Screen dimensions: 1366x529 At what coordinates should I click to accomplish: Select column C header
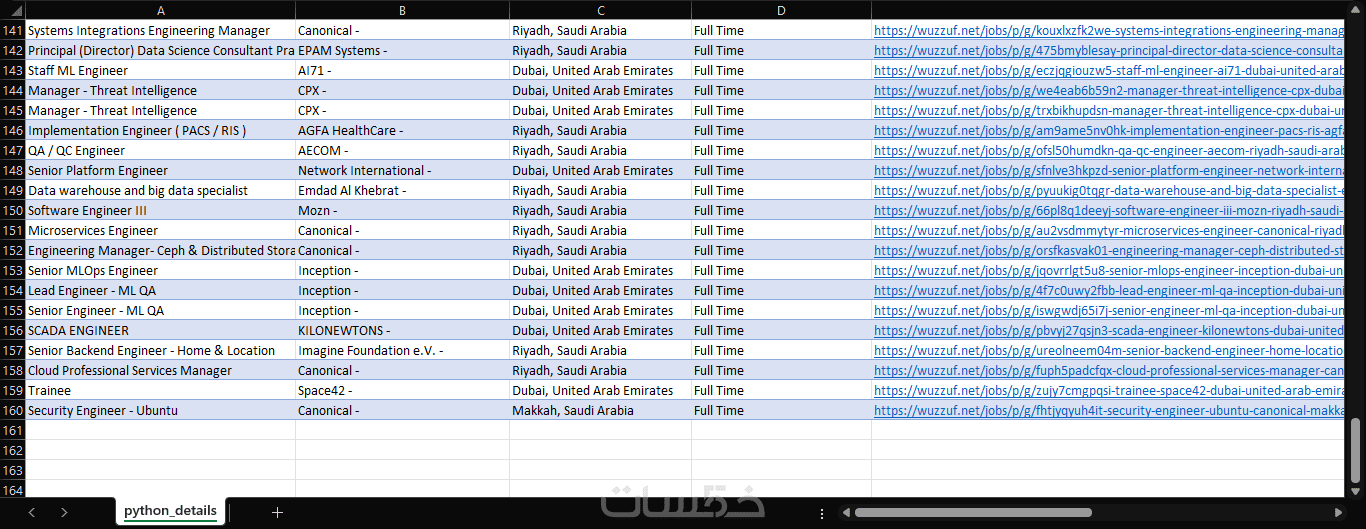(601, 10)
